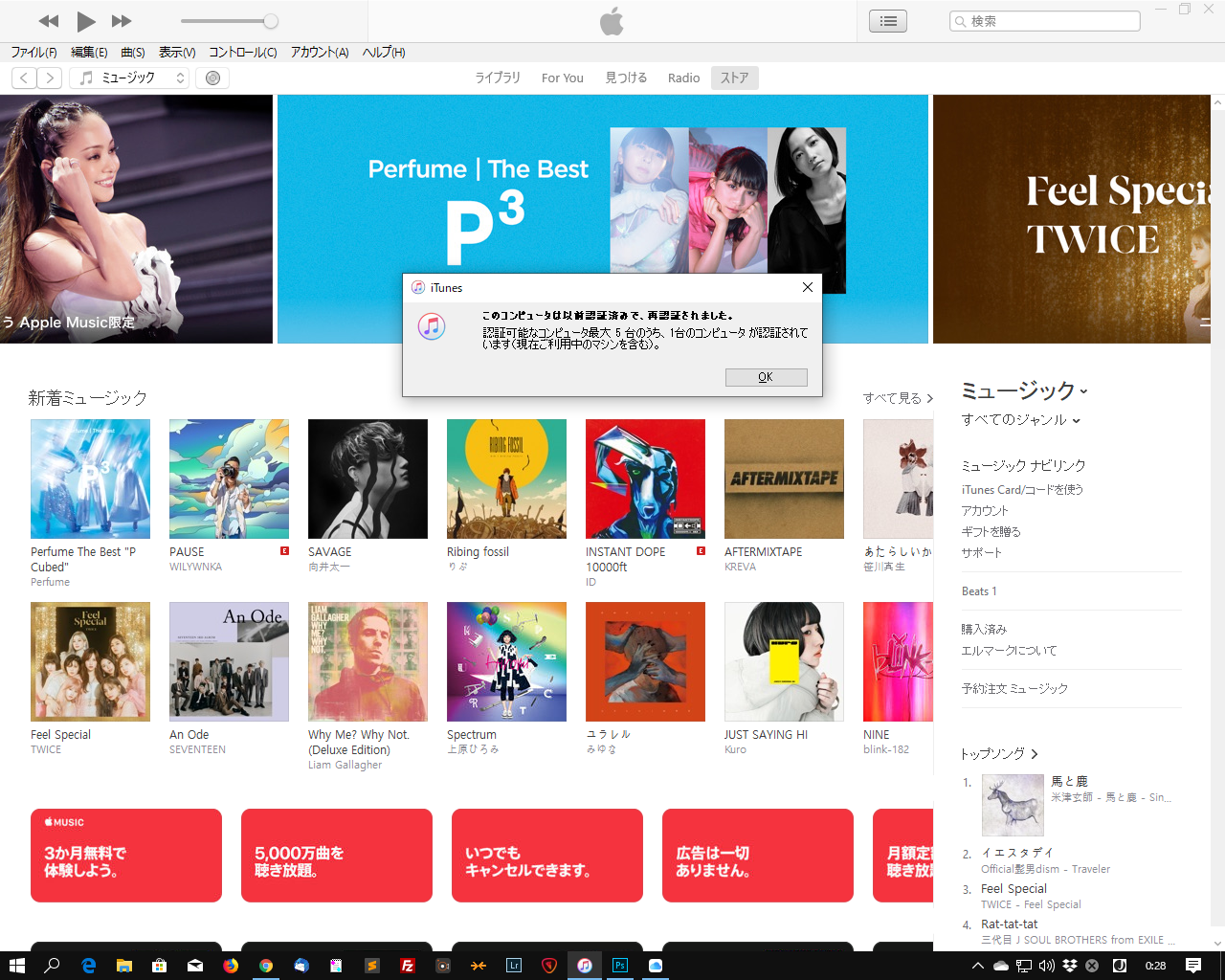The height and width of the screenshot is (980, 1225).
Task: Open the コントロール(C) menu
Action: [243, 53]
